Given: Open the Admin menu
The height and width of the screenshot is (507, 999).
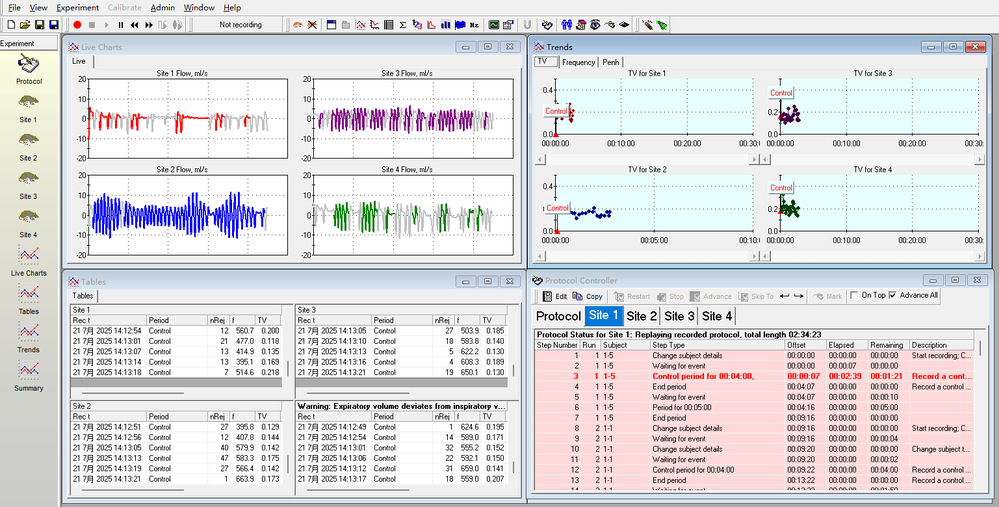Looking at the screenshot, I should (x=162, y=7).
